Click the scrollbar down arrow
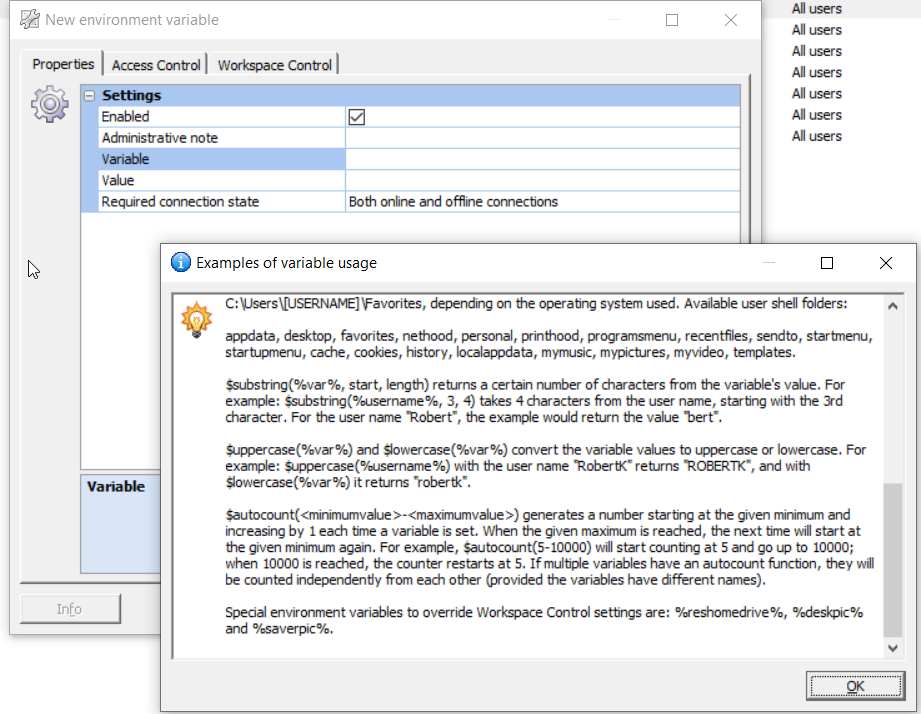Image resolution: width=921 pixels, height=714 pixels. click(894, 649)
